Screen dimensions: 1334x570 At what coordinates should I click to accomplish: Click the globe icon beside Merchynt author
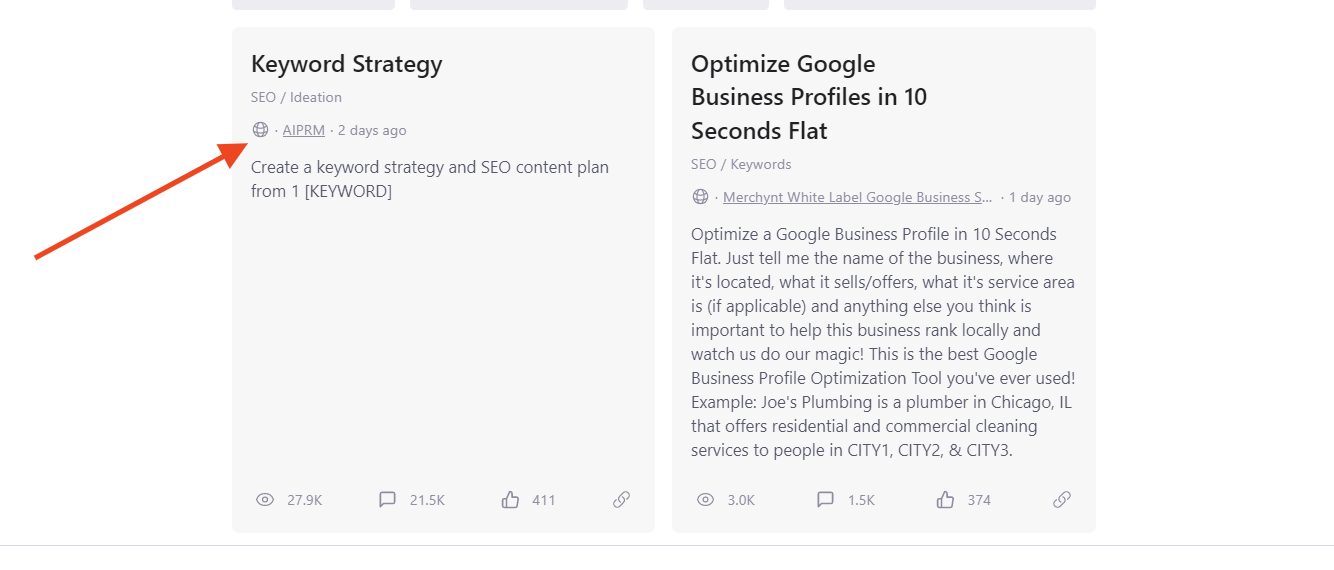pos(700,197)
